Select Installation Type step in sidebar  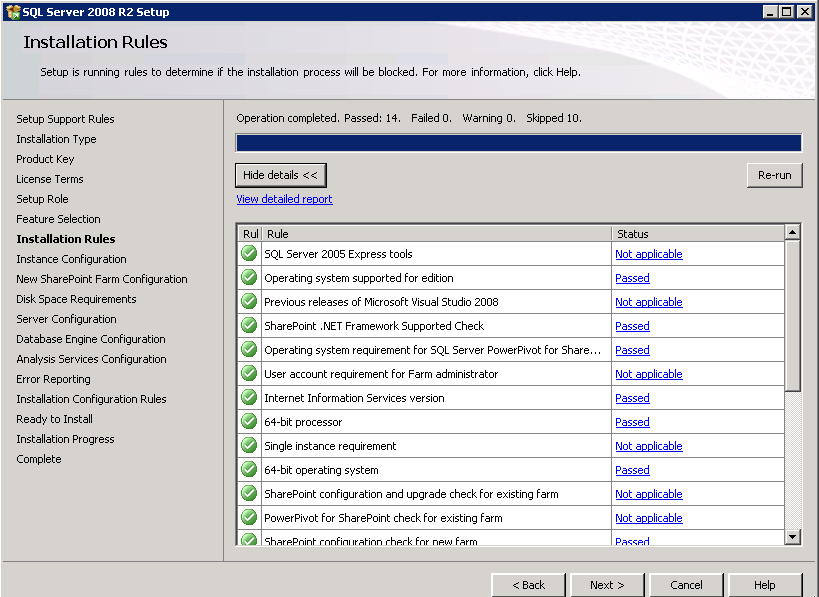(x=56, y=139)
